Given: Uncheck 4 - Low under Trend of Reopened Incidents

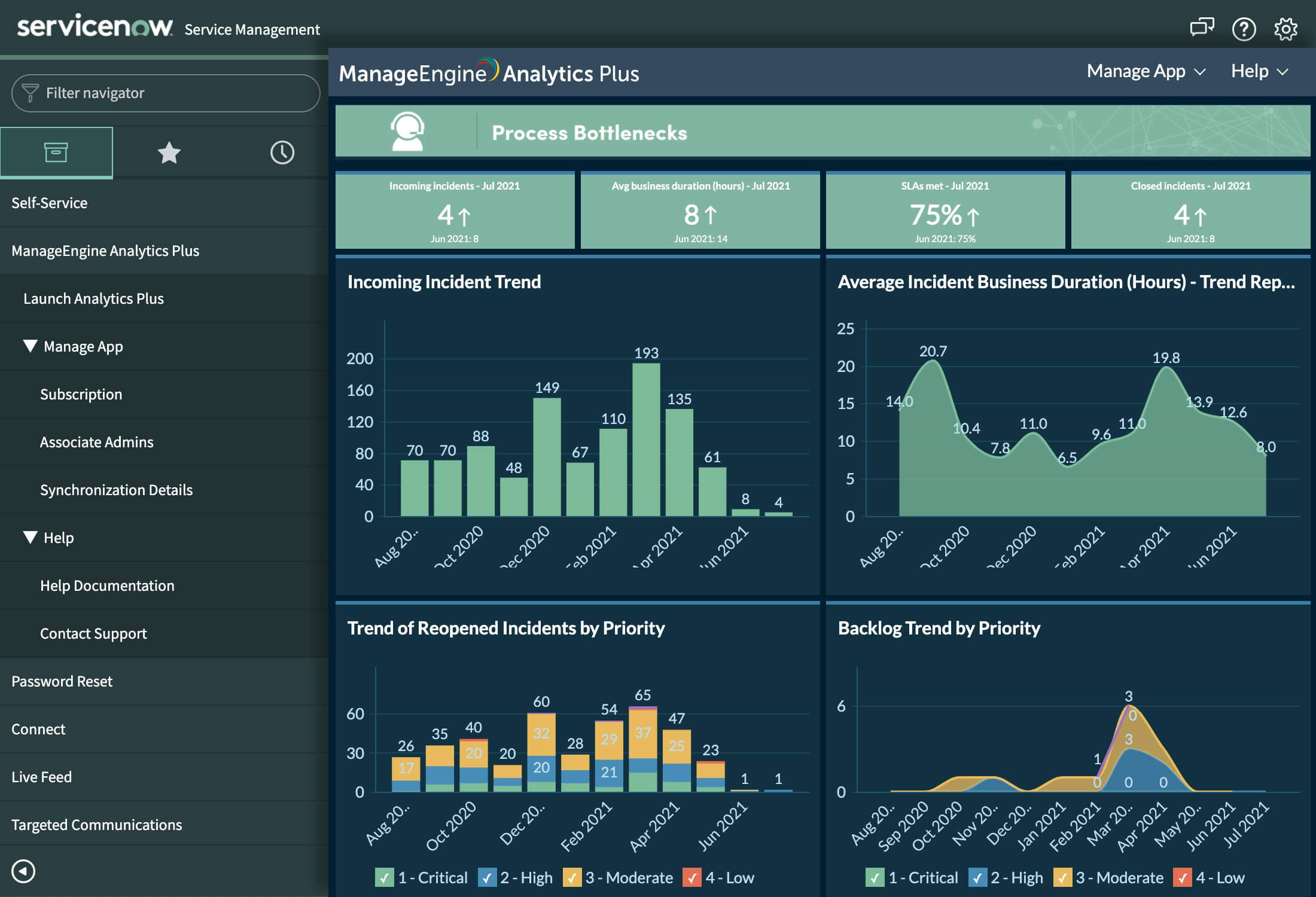Looking at the screenshot, I should pos(693,877).
